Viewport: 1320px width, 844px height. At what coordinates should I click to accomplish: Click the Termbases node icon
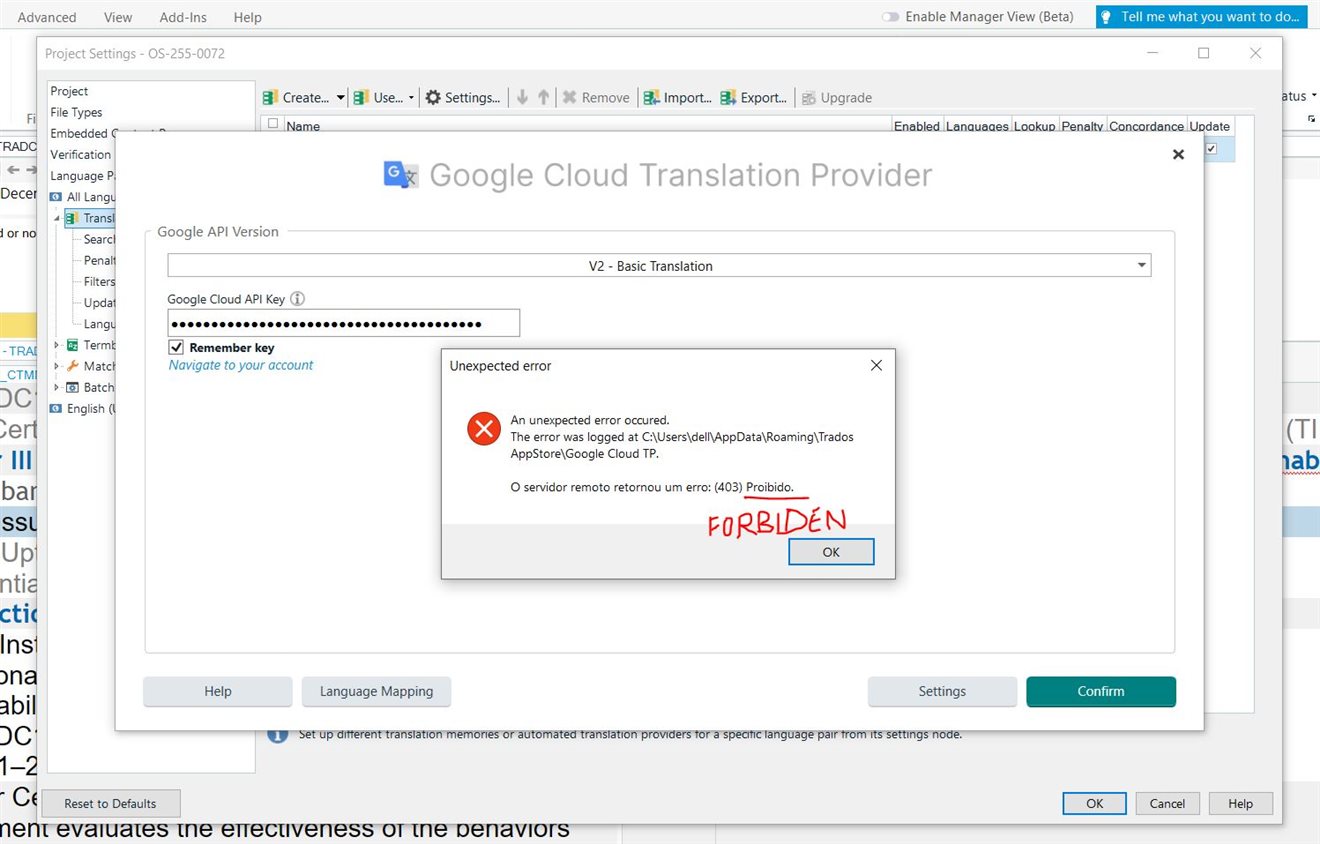click(72, 345)
